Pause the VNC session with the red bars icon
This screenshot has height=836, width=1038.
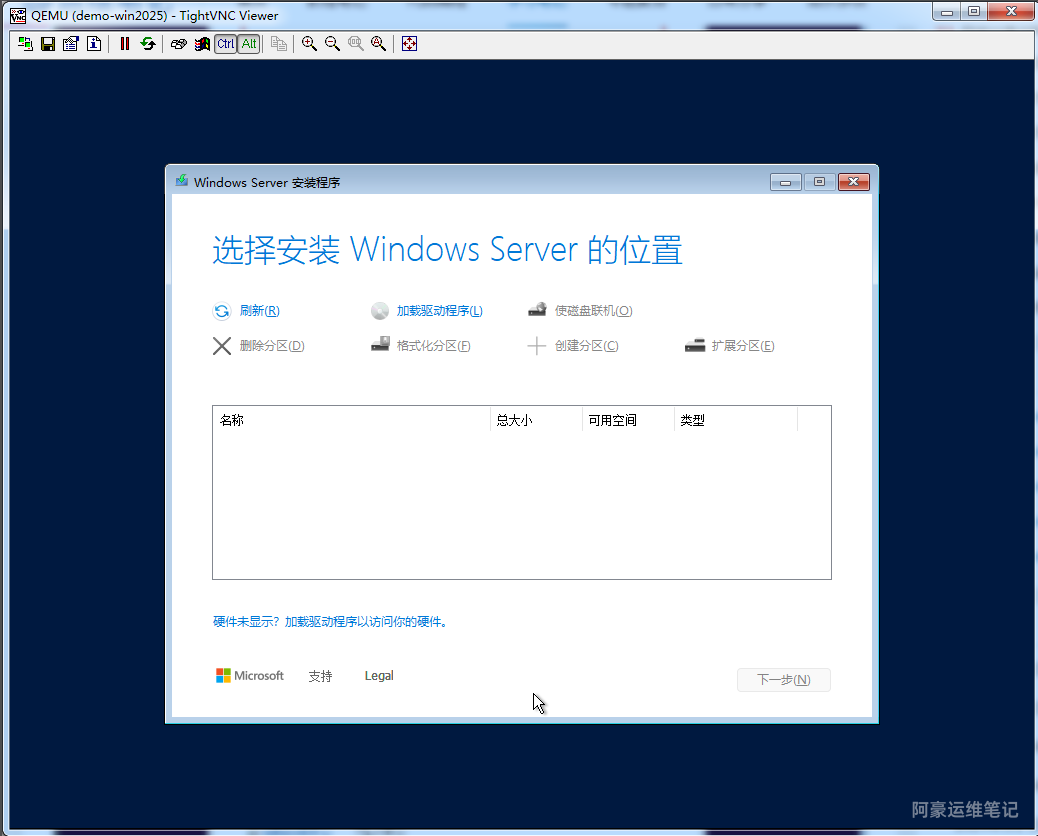pyautogui.click(x=125, y=44)
